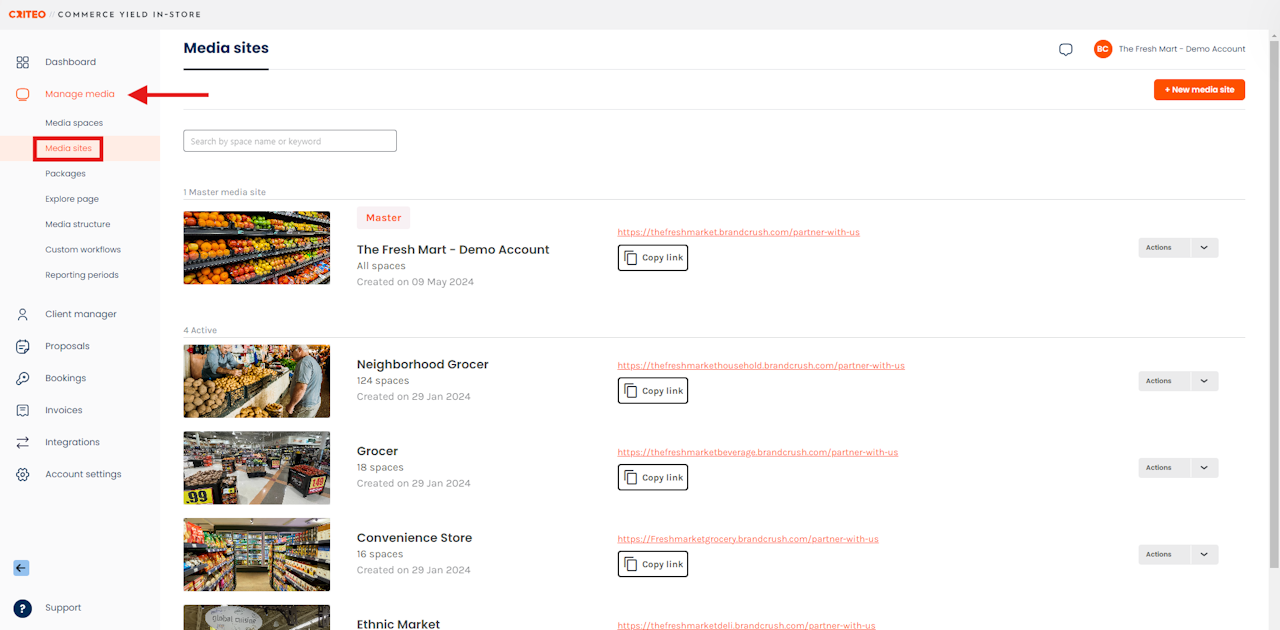Select Media spaces in sidebar submenu

coord(74,123)
